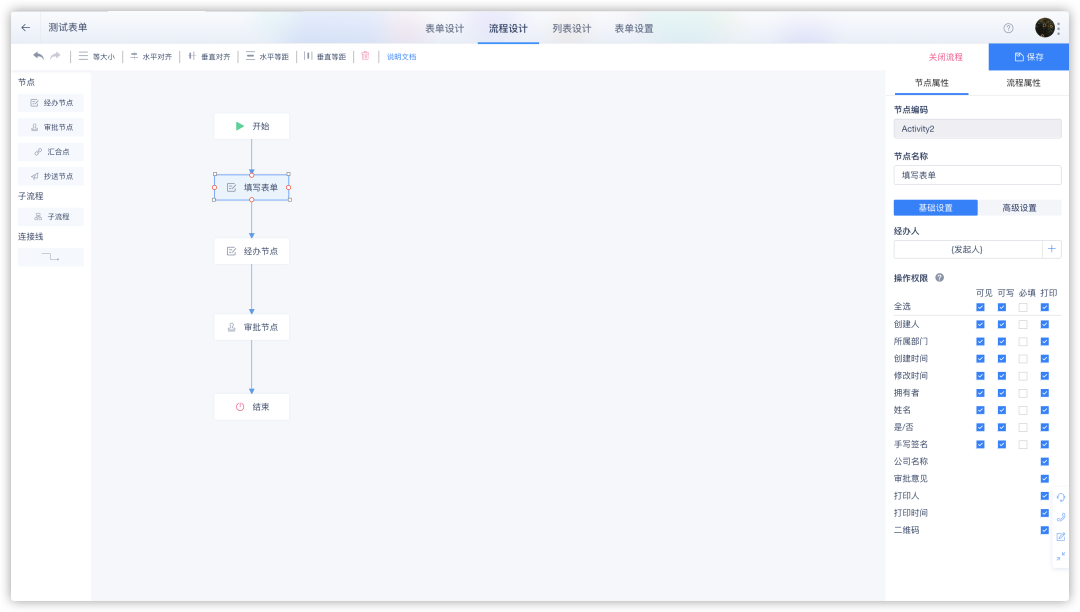Open customer service headset icon
The image size is (1080, 612).
coord(1061,497)
